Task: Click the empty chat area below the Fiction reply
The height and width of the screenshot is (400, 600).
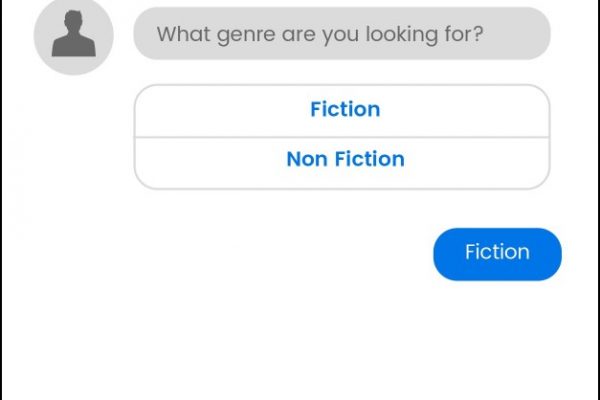Action: pos(300,341)
